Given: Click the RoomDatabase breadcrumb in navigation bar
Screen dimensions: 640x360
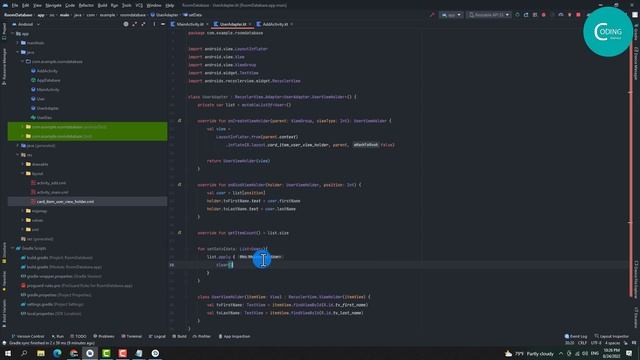Looking at the screenshot, I should [18, 15].
